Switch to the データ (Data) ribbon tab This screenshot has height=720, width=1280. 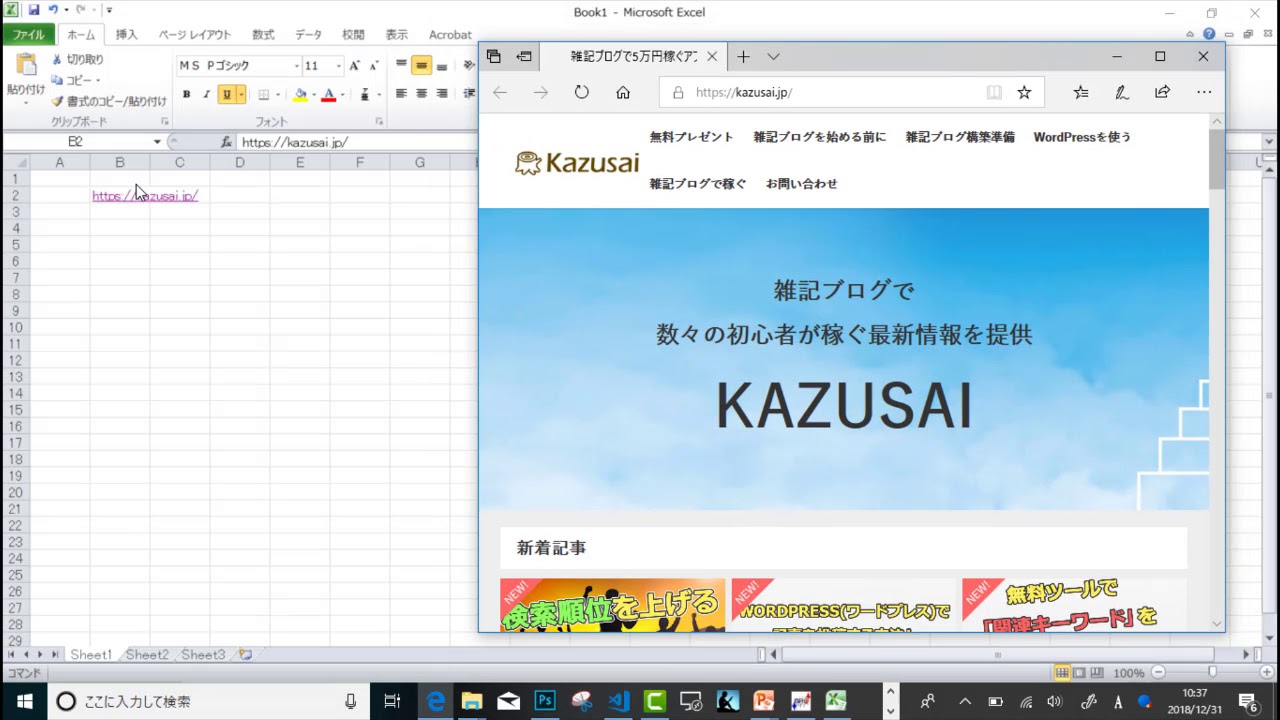pyautogui.click(x=308, y=34)
